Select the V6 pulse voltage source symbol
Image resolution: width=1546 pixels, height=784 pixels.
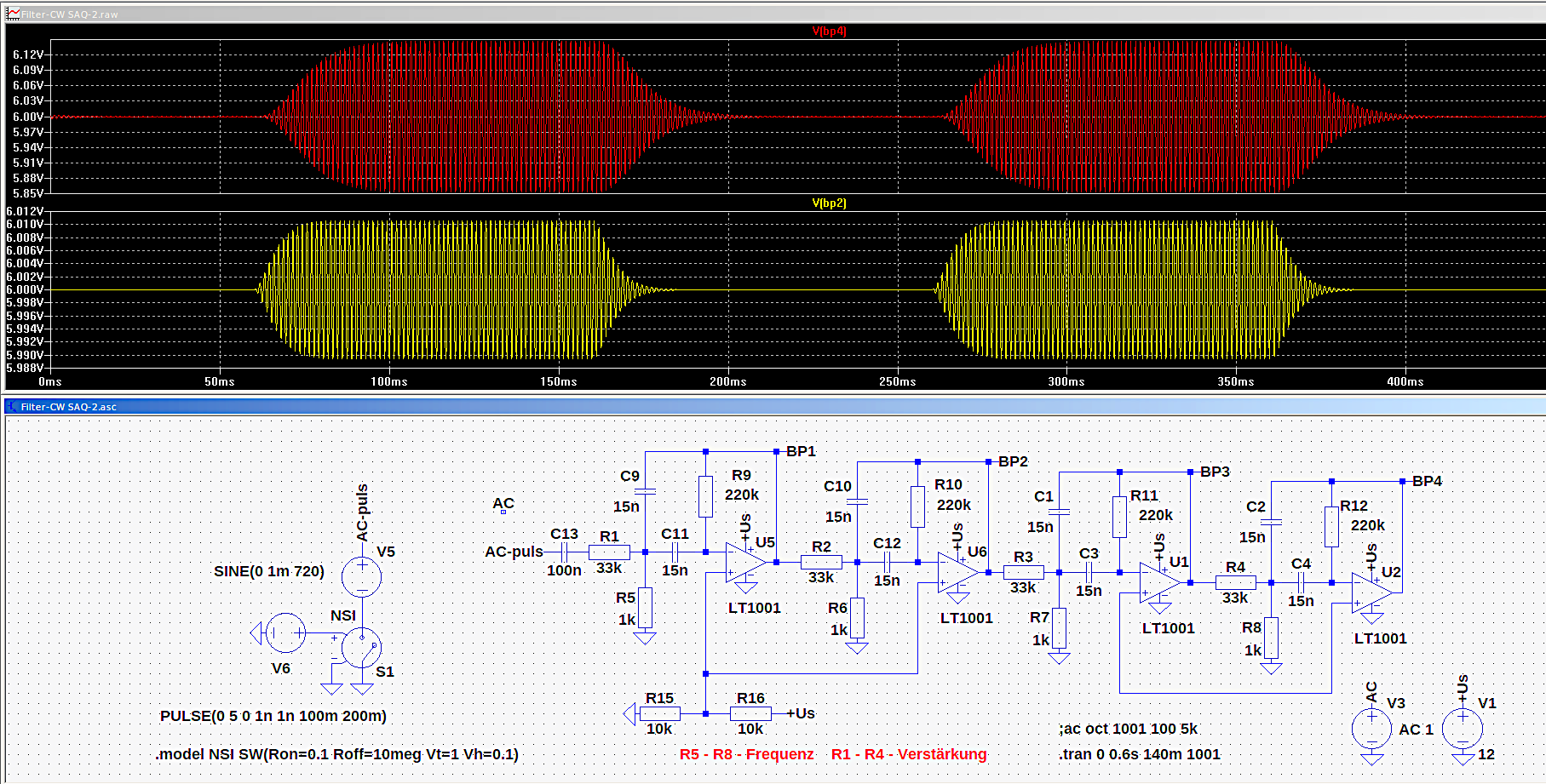(285, 632)
